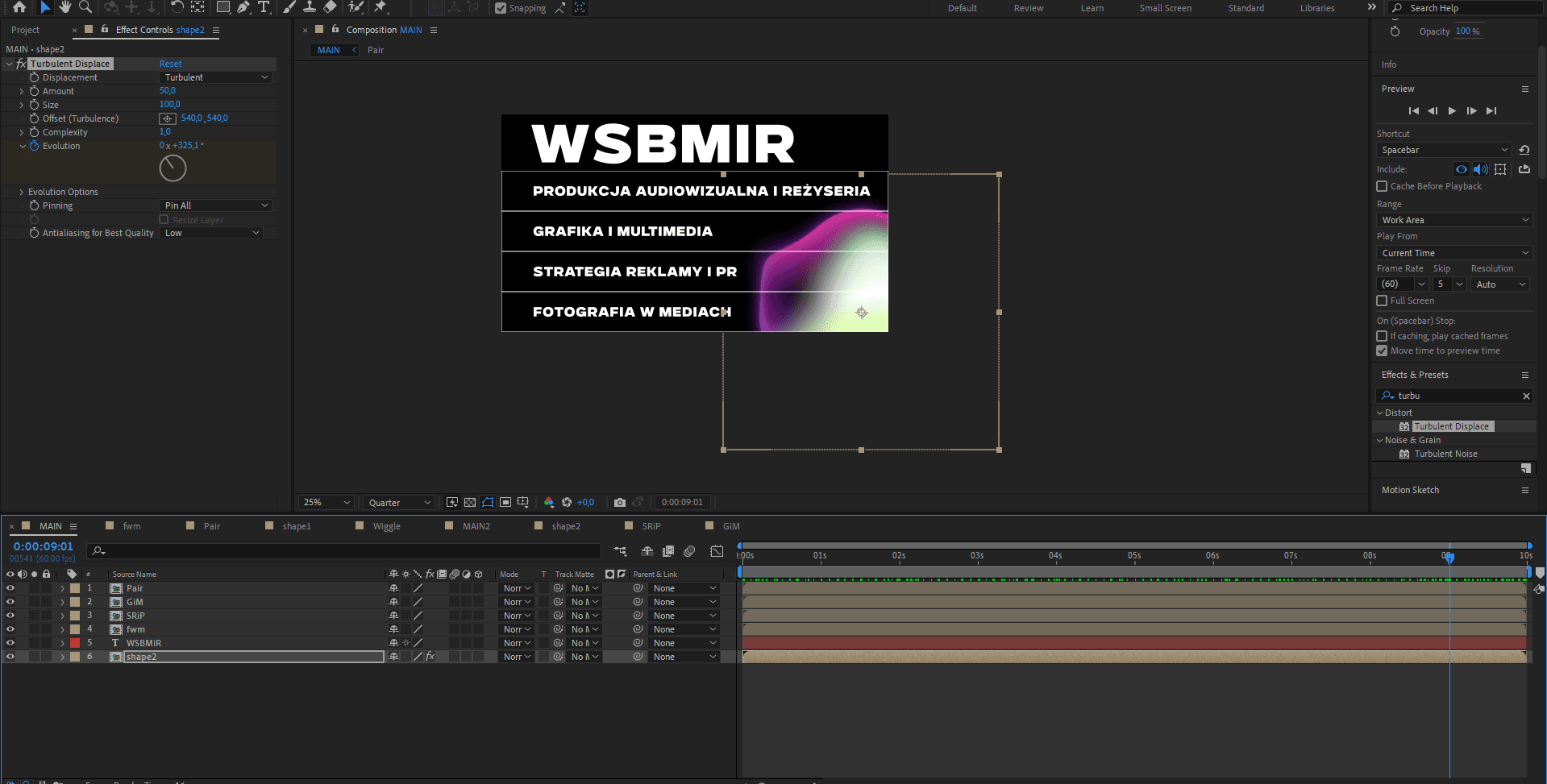The image size is (1547, 784).
Task: Open the Spacebar shortcut dropdown
Action: pyautogui.click(x=1444, y=150)
